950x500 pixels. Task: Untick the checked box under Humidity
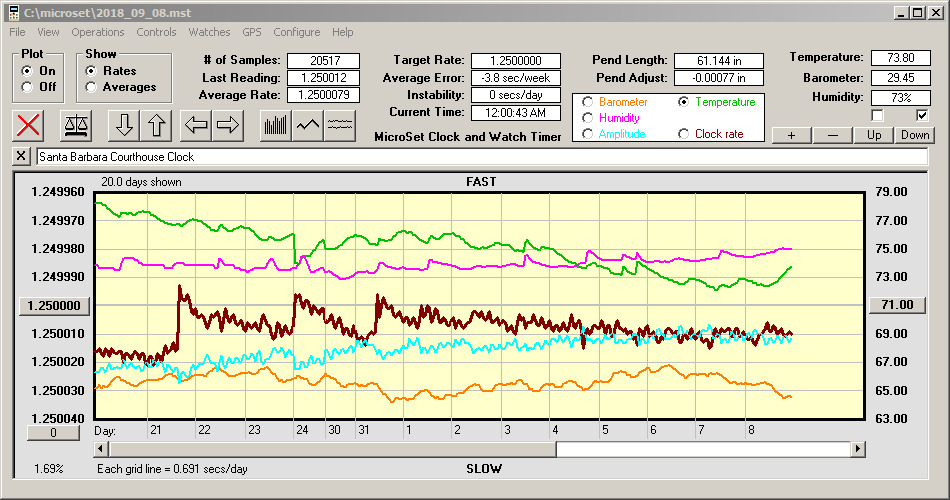coord(922,115)
